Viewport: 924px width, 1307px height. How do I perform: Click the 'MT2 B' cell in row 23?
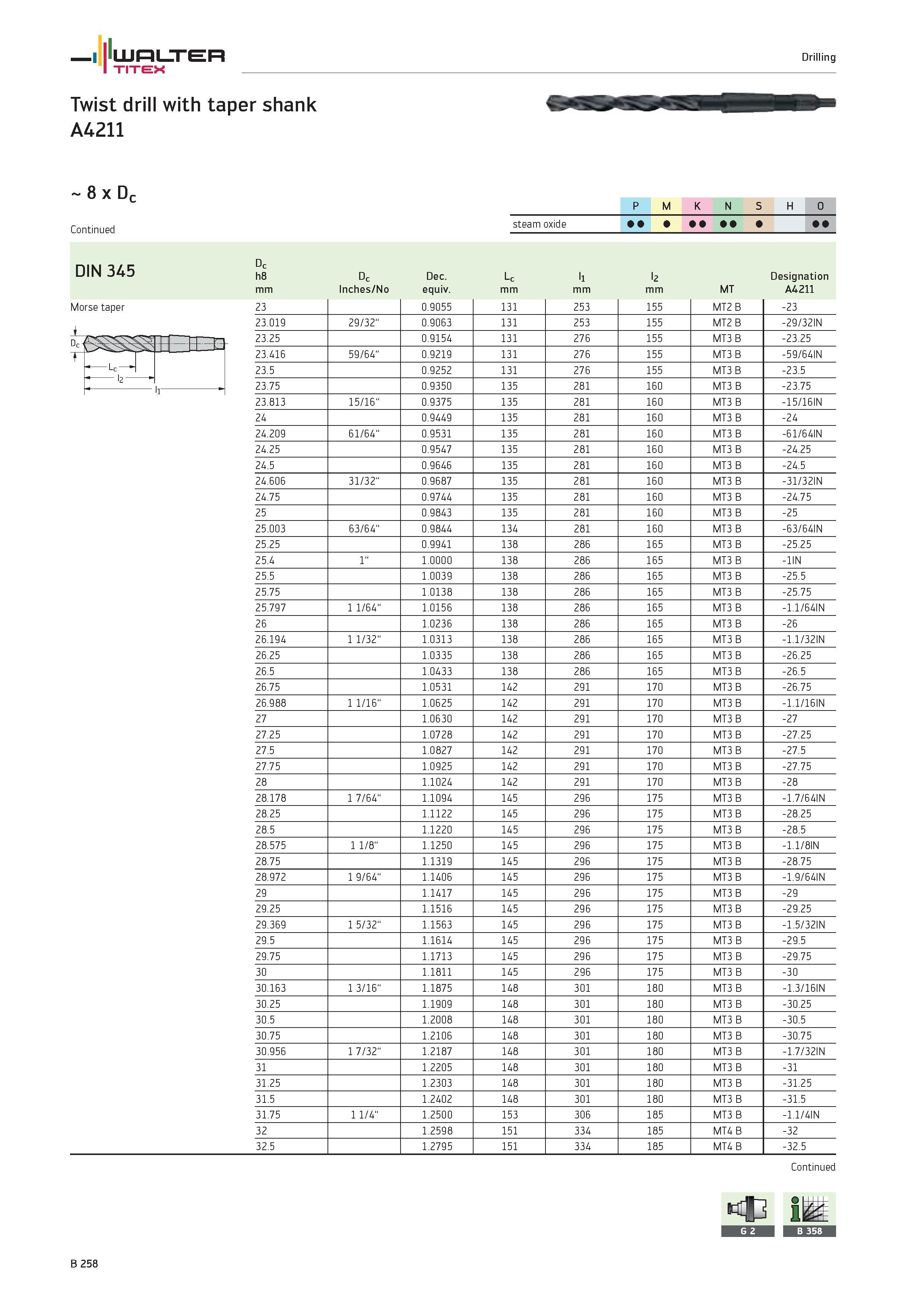coord(727,307)
